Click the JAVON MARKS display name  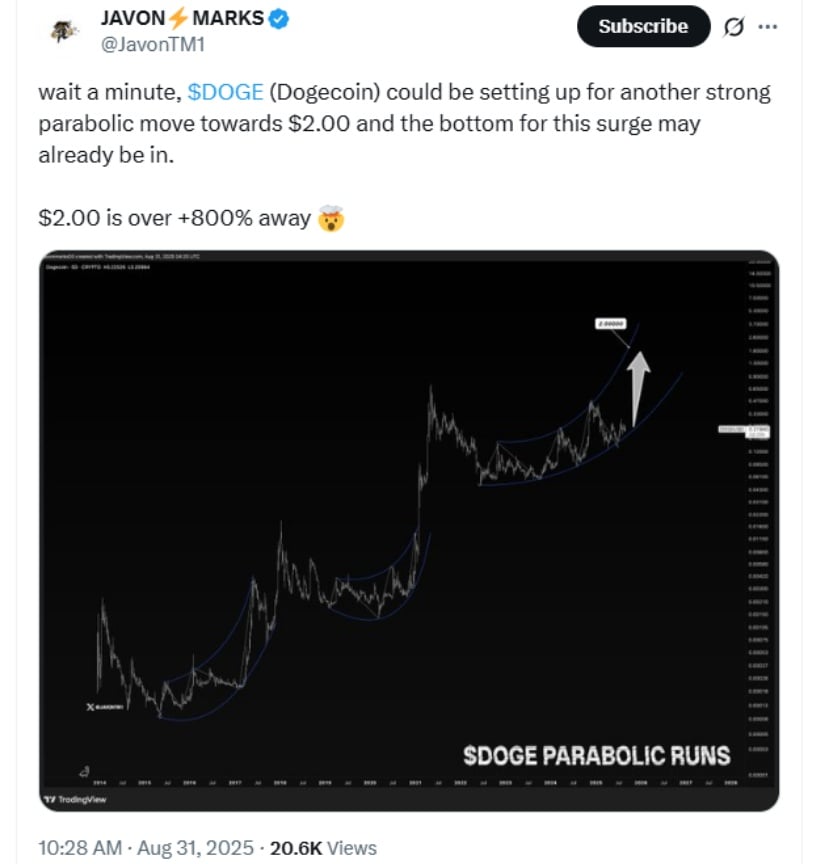182,18
